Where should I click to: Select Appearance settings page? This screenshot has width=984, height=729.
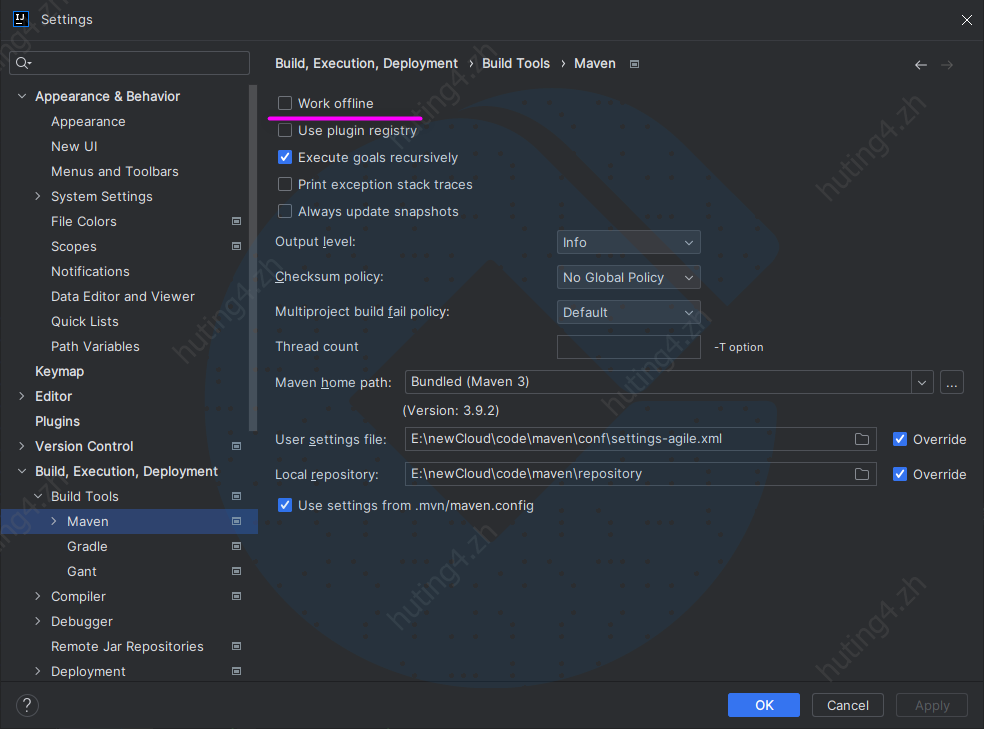click(x=88, y=122)
